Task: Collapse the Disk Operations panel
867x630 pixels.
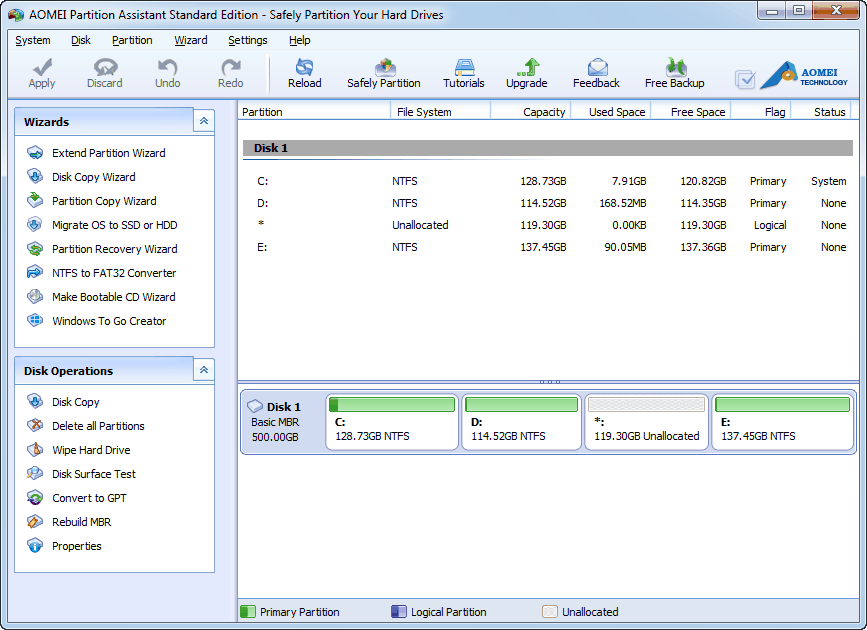Action: [203, 369]
